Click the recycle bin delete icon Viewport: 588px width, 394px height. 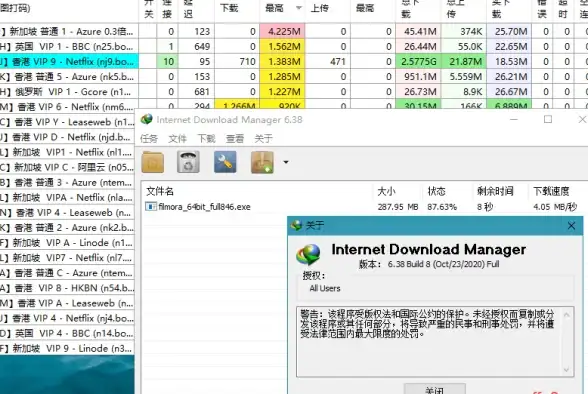tap(188, 162)
